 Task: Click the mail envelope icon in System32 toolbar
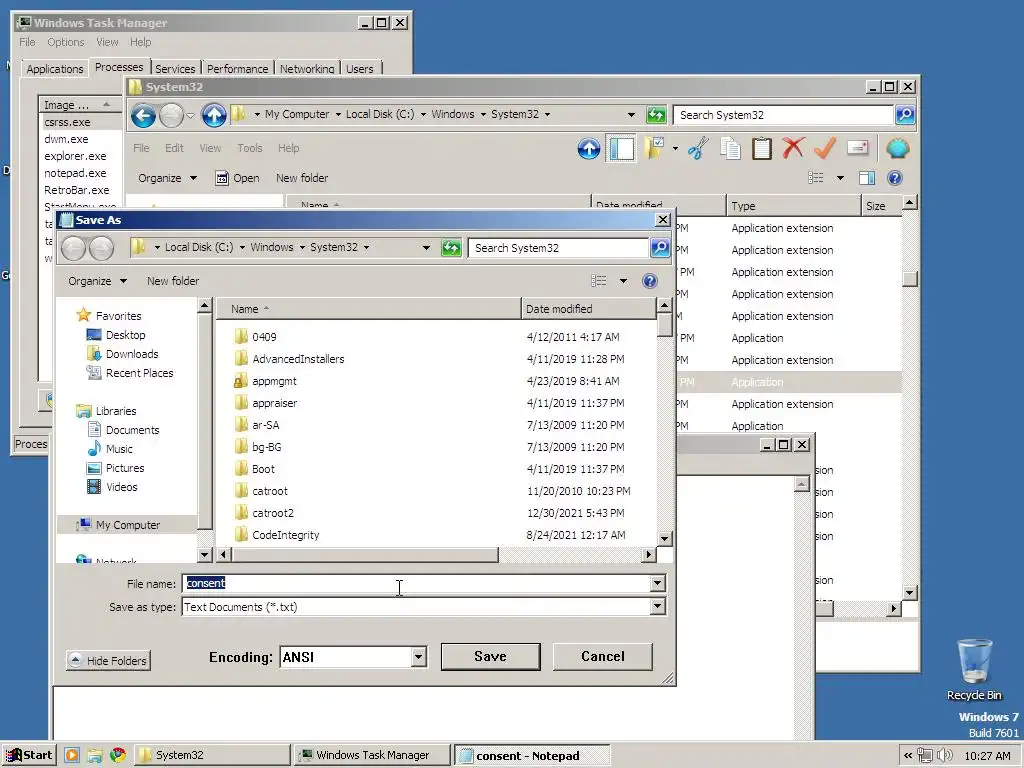[x=857, y=149]
